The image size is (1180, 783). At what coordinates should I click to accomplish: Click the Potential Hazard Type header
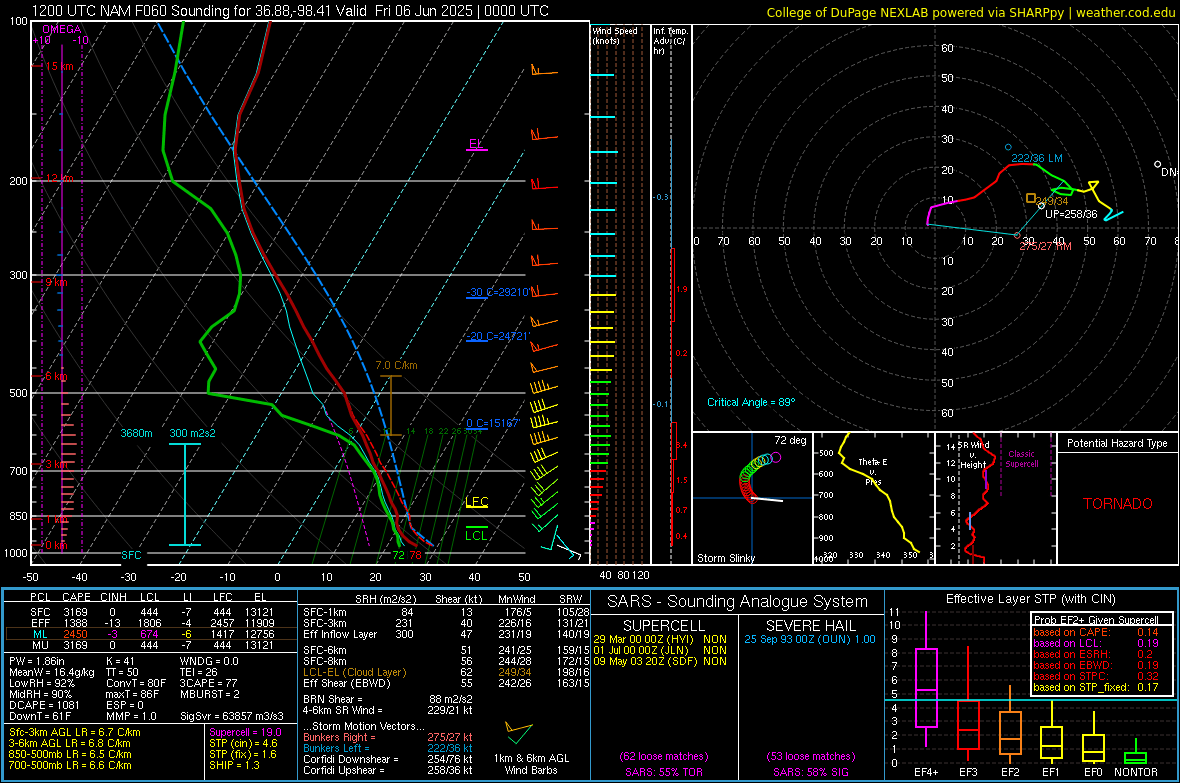click(x=1117, y=443)
